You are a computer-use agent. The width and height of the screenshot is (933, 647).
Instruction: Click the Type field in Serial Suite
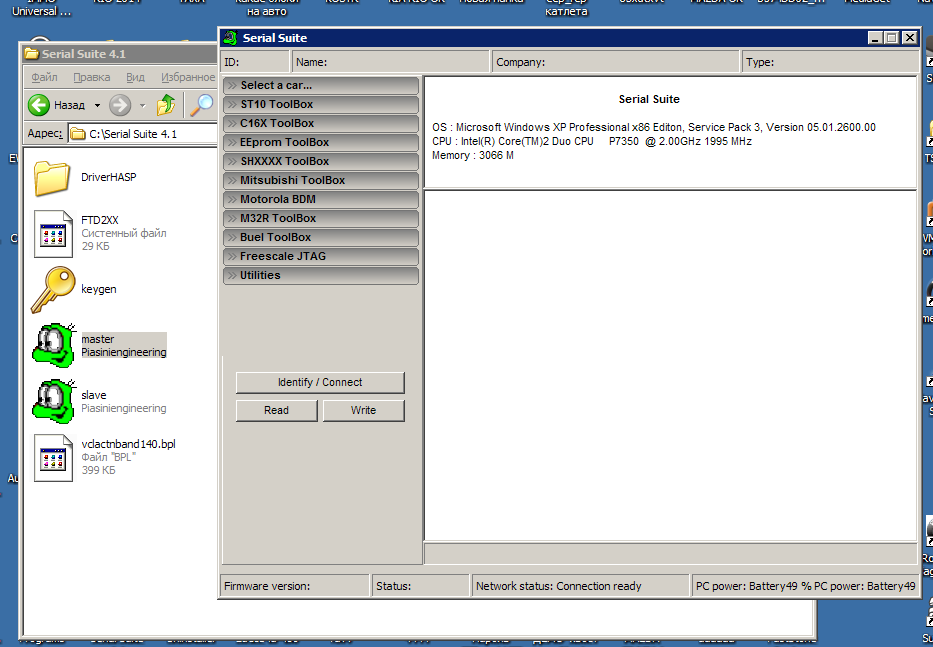point(830,62)
